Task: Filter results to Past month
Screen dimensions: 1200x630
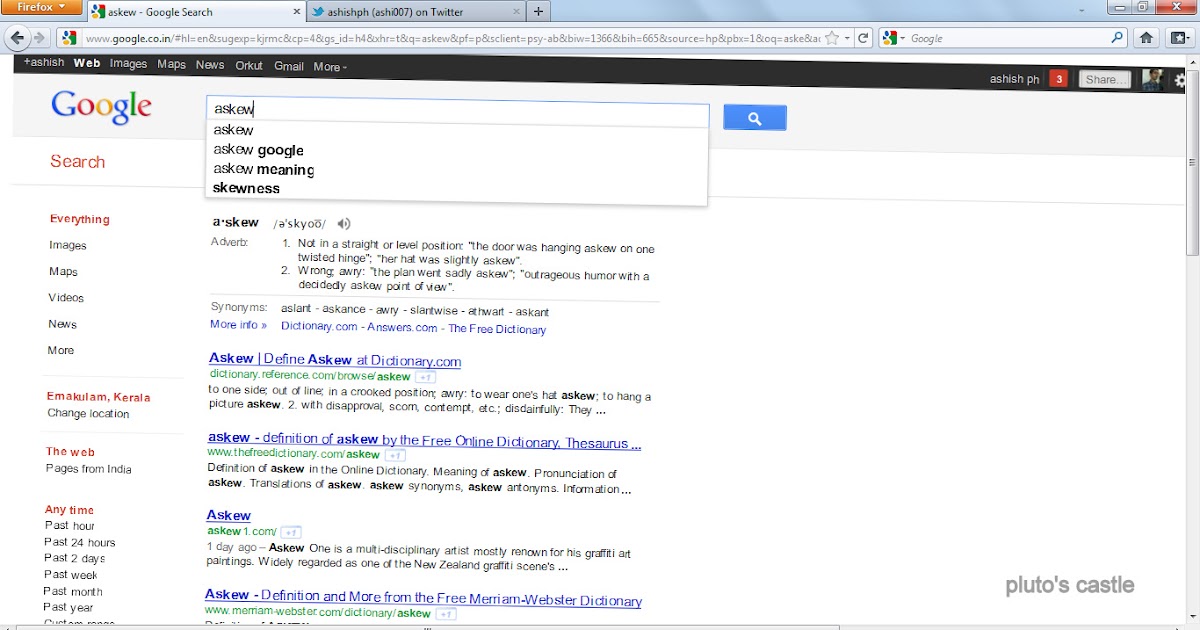Action: pyautogui.click(x=72, y=591)
